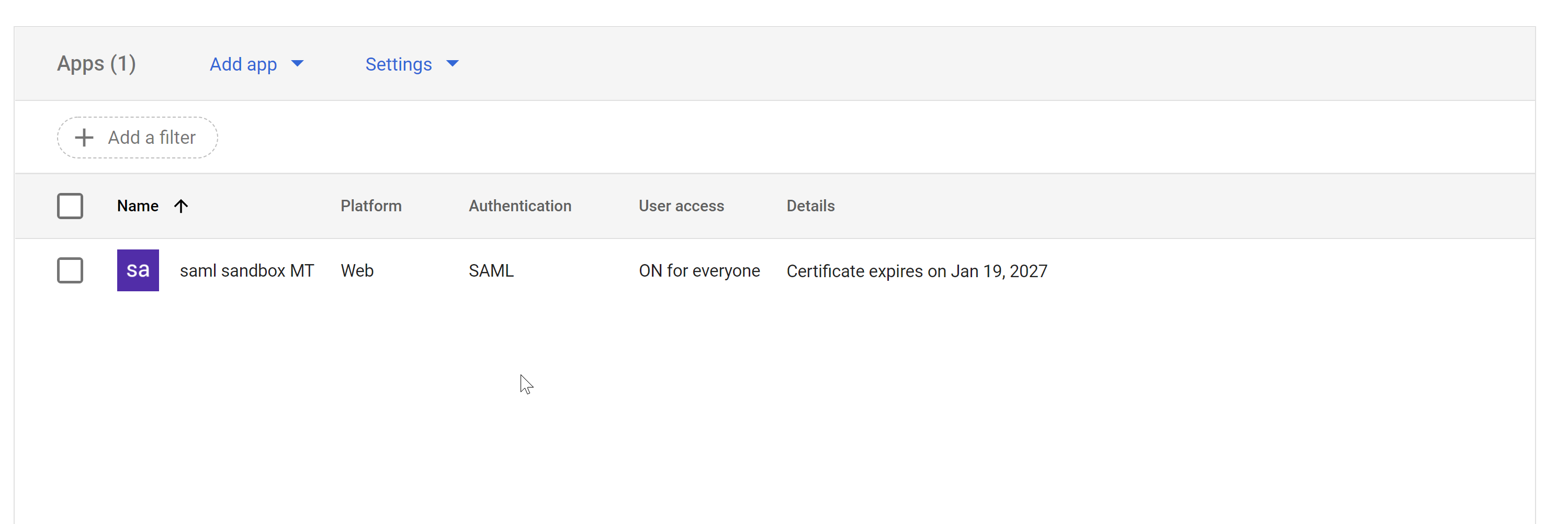
Task: Select the saml sandbox MT row checkbox
Action: 70,270
